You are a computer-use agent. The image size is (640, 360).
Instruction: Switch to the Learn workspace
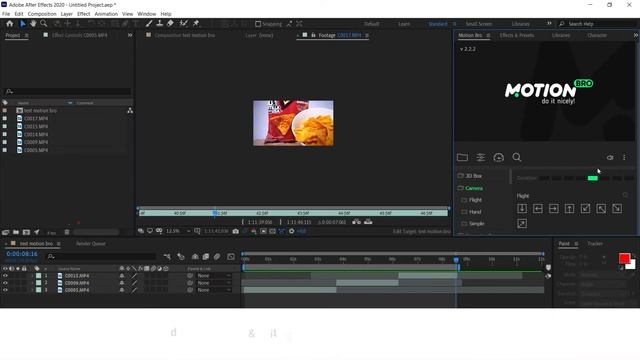(404, 24)
